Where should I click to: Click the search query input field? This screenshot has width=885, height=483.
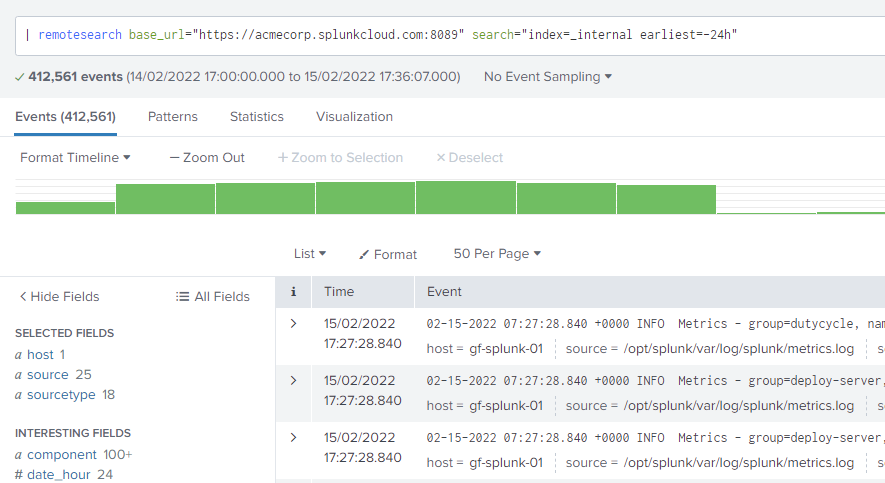(x=450, y=36)
